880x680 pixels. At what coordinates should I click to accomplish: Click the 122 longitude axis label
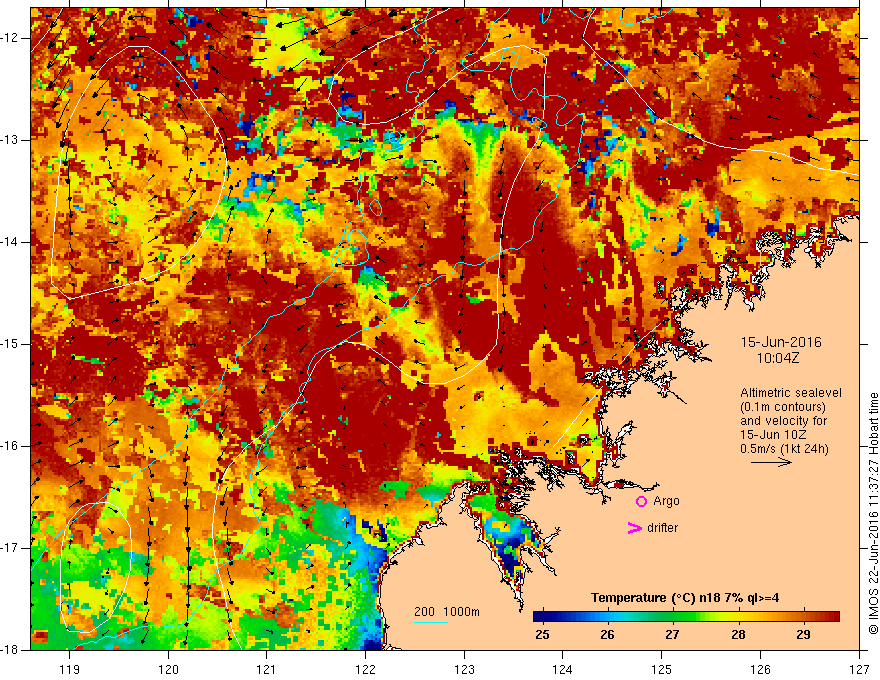click(365, 669)
